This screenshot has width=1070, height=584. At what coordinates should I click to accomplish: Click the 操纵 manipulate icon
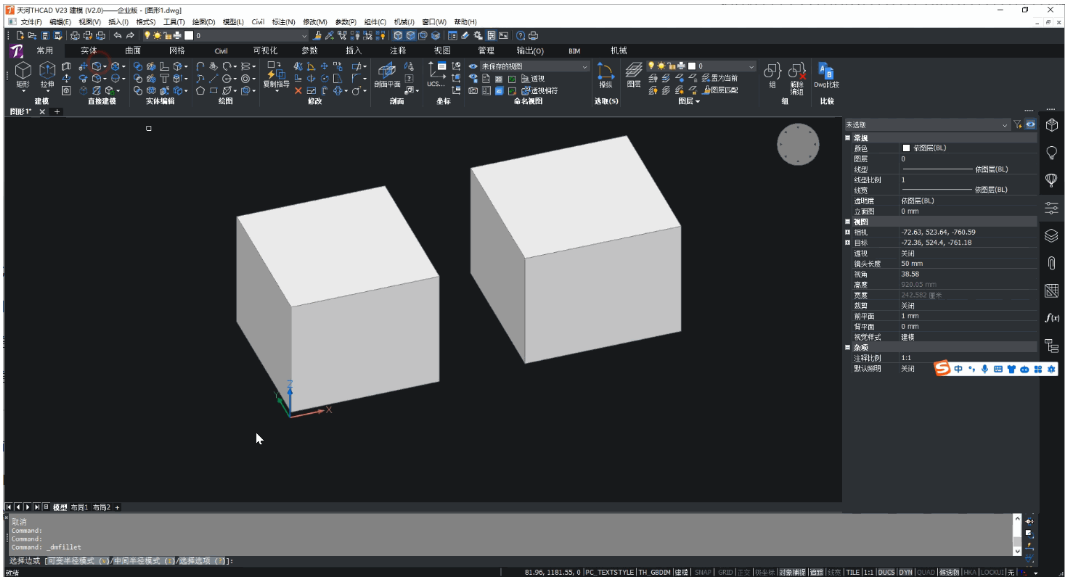click(605, 75)
